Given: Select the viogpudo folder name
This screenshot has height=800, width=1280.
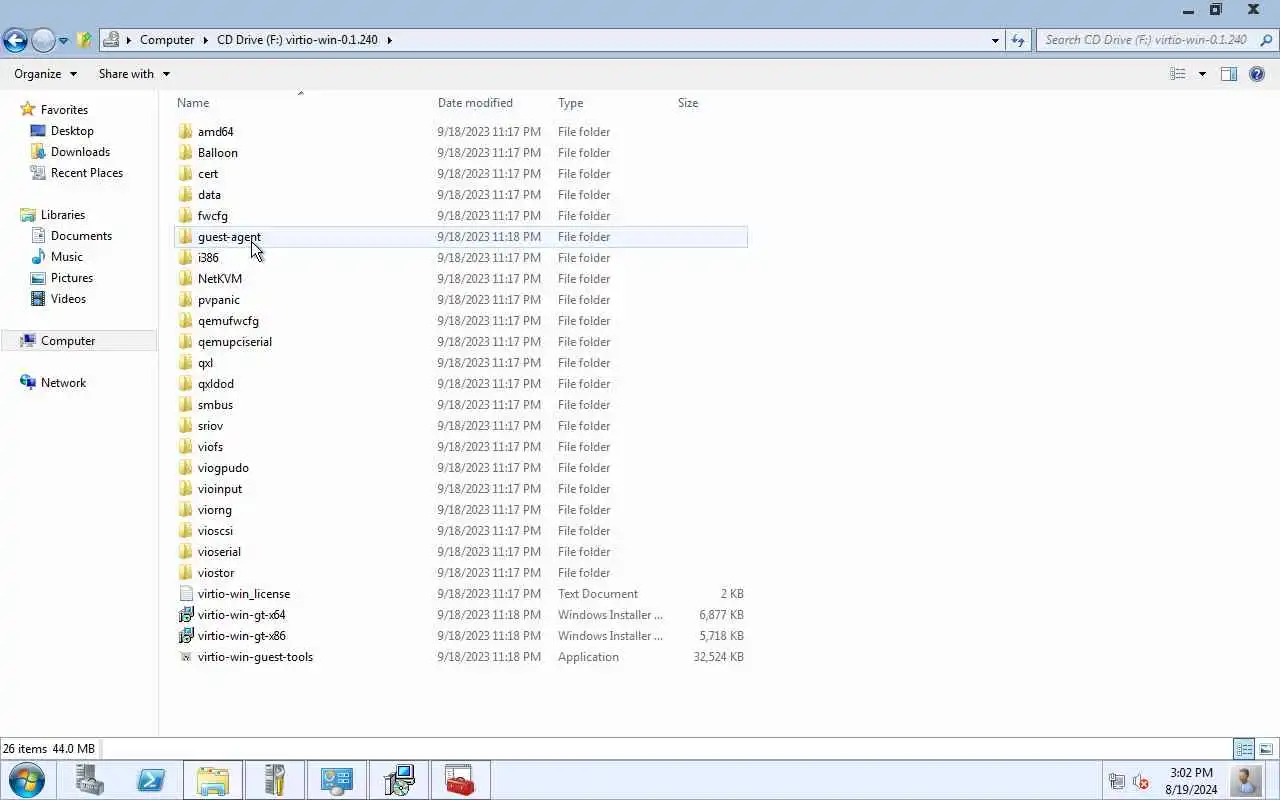Looking at the screenshot, I should point(223,468).
